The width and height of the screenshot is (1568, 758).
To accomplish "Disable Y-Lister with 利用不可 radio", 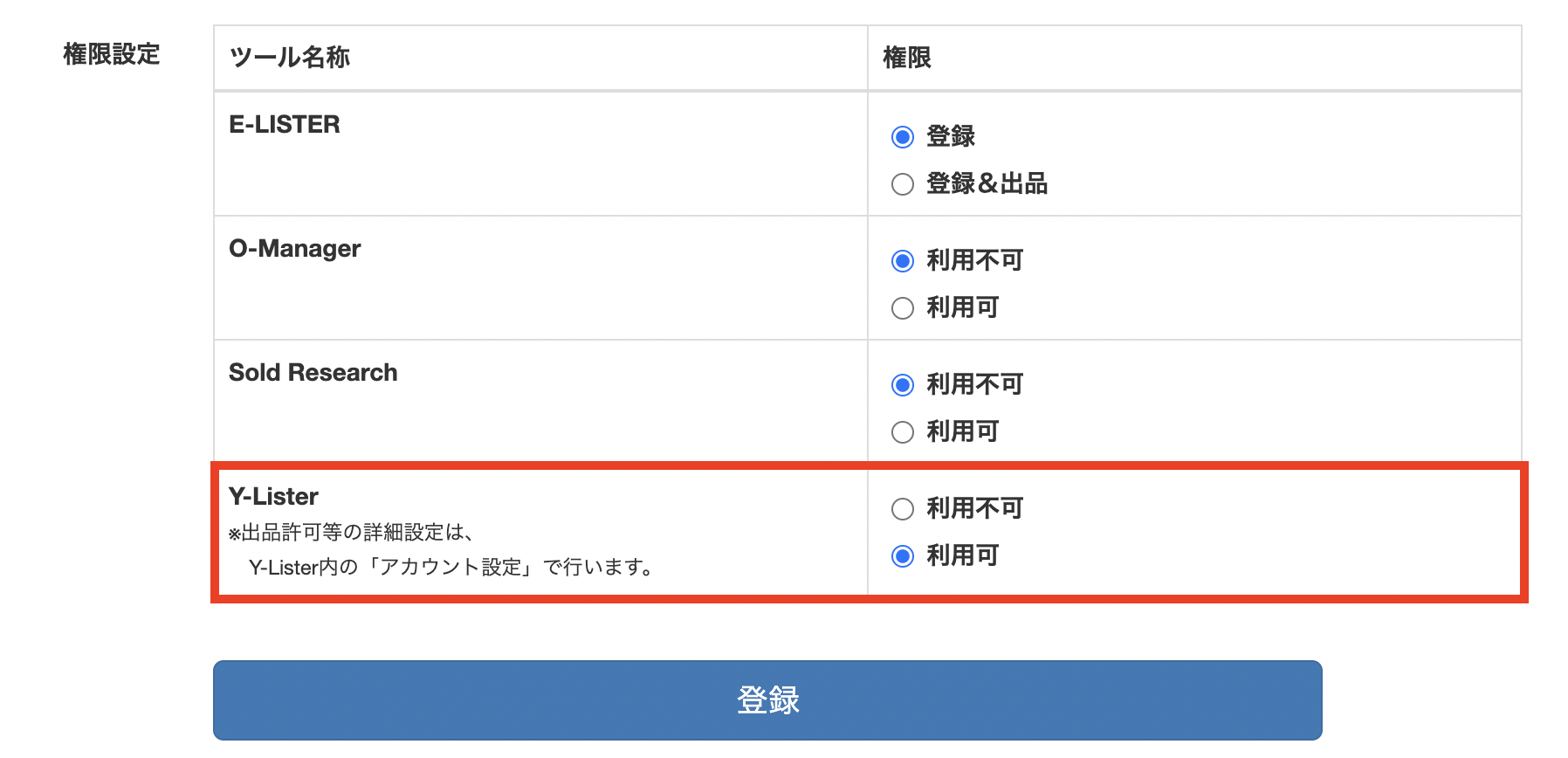I will pos(903,509).
